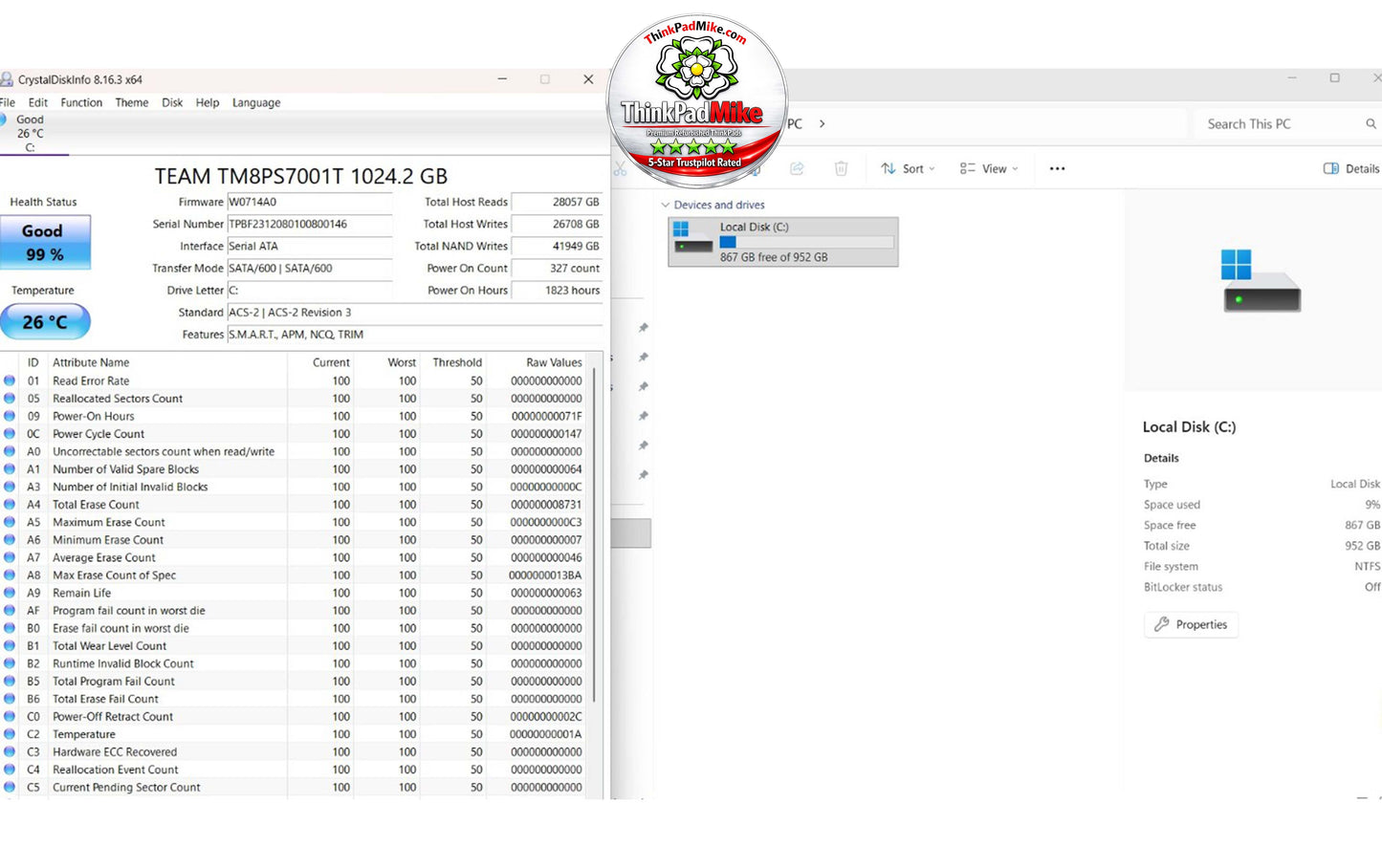Click the Raw Values column header
Screen dimensions: 1382x868
pyautogui.click(x=554, y=362)
